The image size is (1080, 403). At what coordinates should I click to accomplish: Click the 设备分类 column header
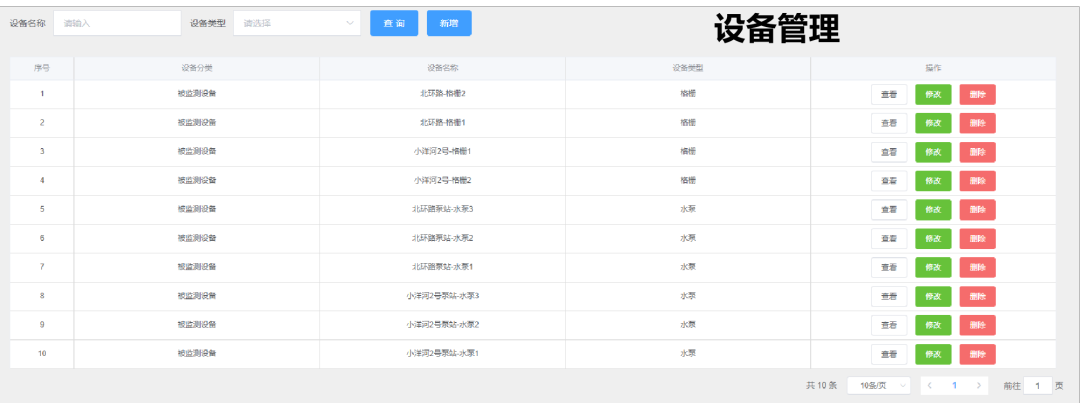pyautogui.click(x=196, y=68)
